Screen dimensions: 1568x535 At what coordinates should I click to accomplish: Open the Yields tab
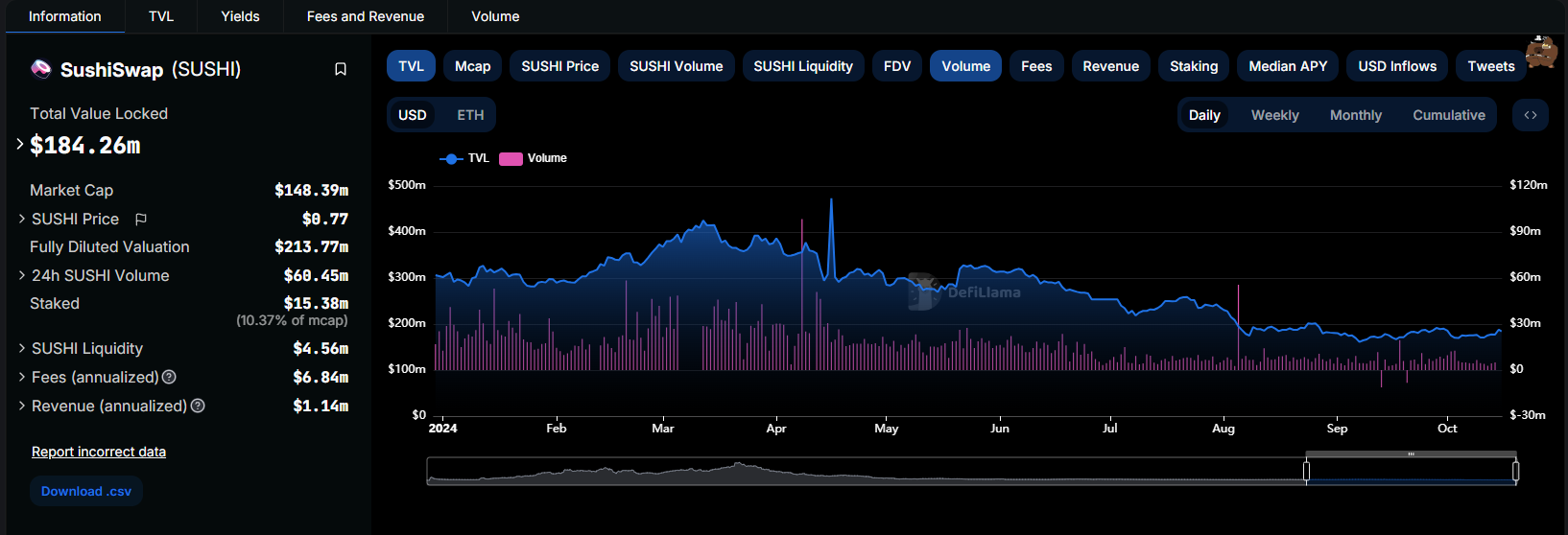(x=240, y=16)
